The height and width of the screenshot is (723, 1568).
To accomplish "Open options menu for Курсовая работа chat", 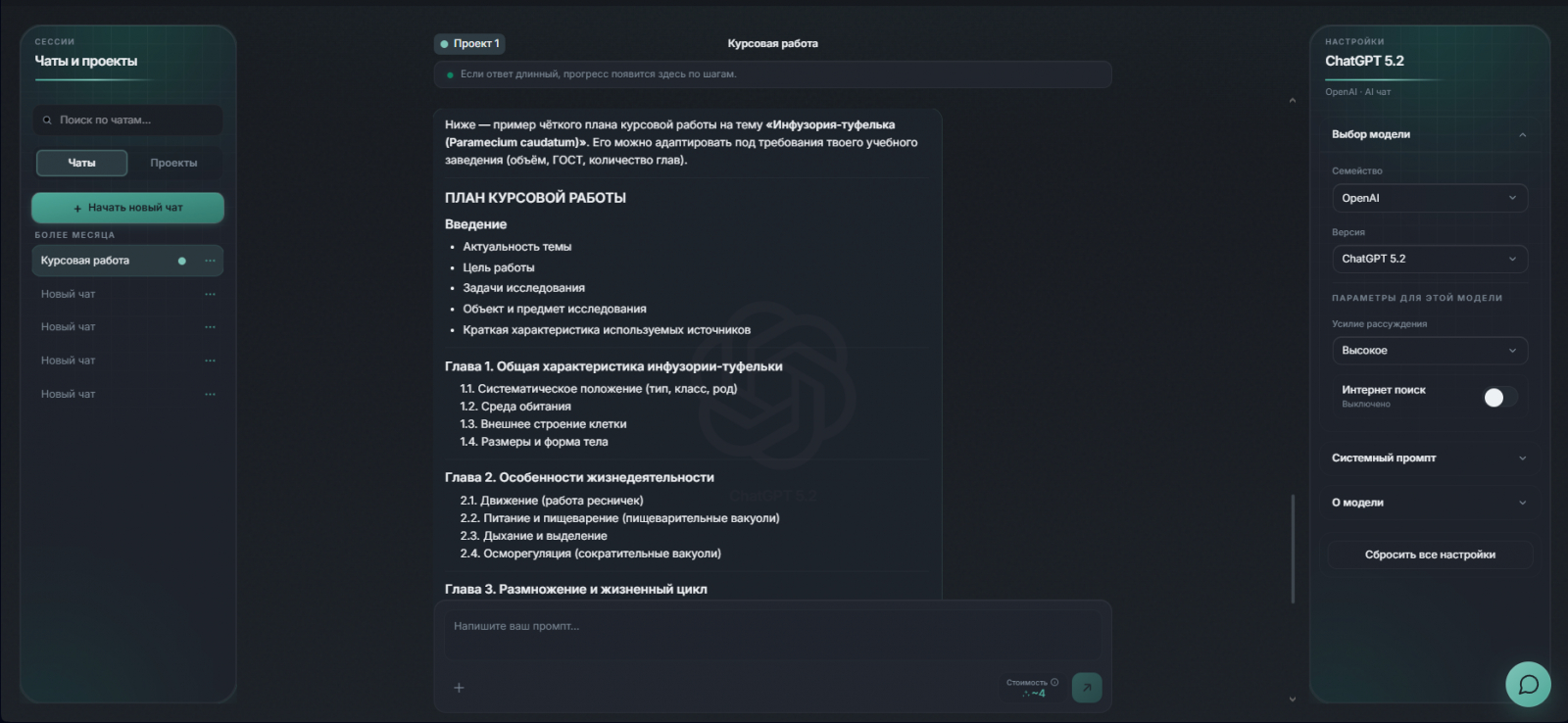I will click(210, 261).
